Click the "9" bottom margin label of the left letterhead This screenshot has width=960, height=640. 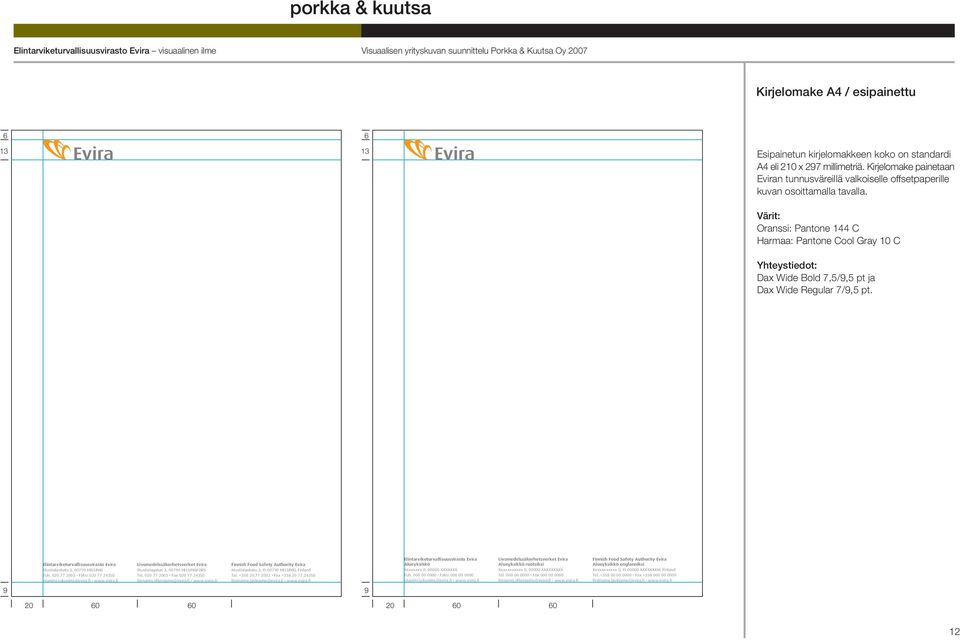point(5,590)
